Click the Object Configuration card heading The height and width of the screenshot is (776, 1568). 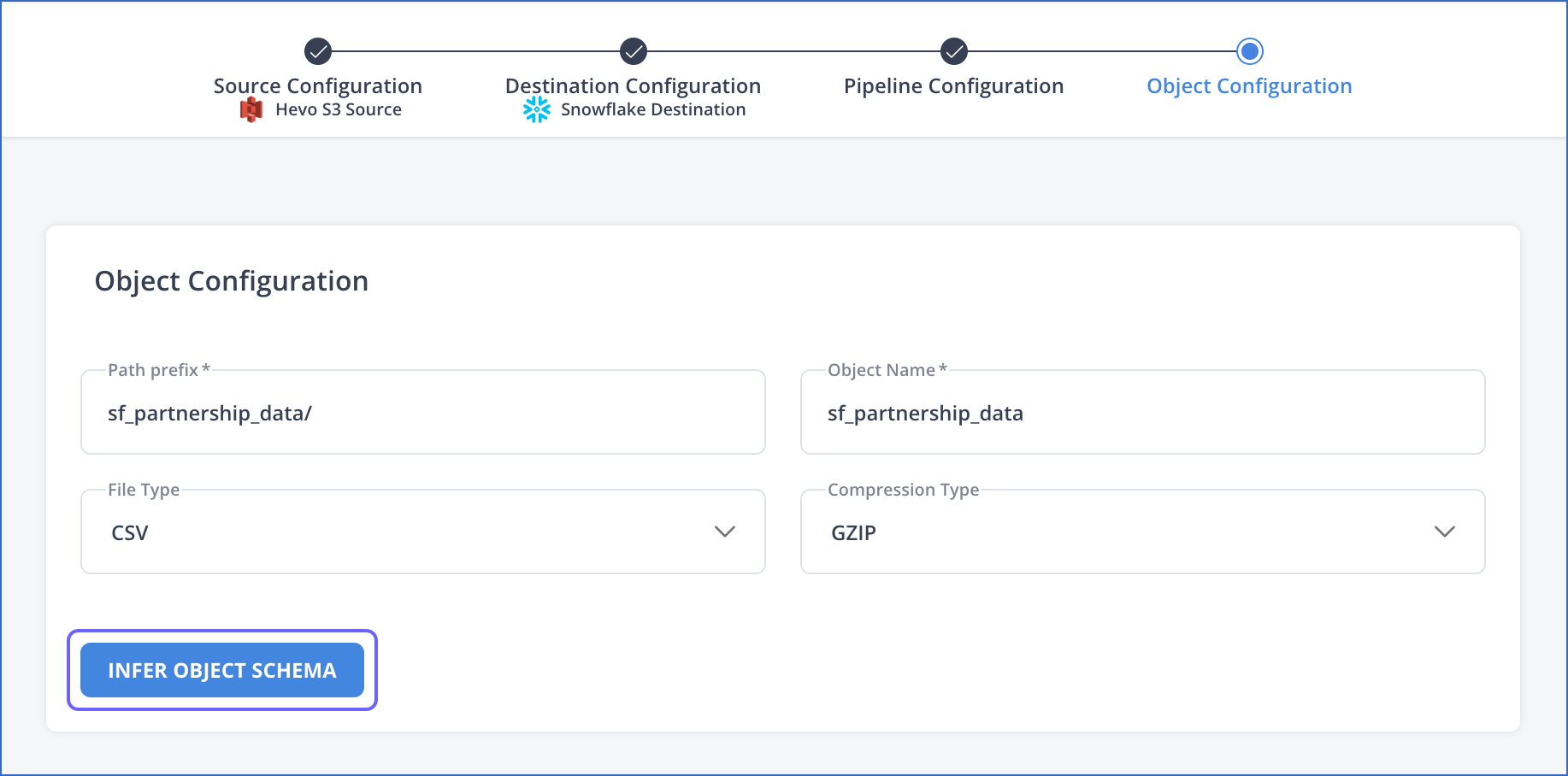coord(232,281)
